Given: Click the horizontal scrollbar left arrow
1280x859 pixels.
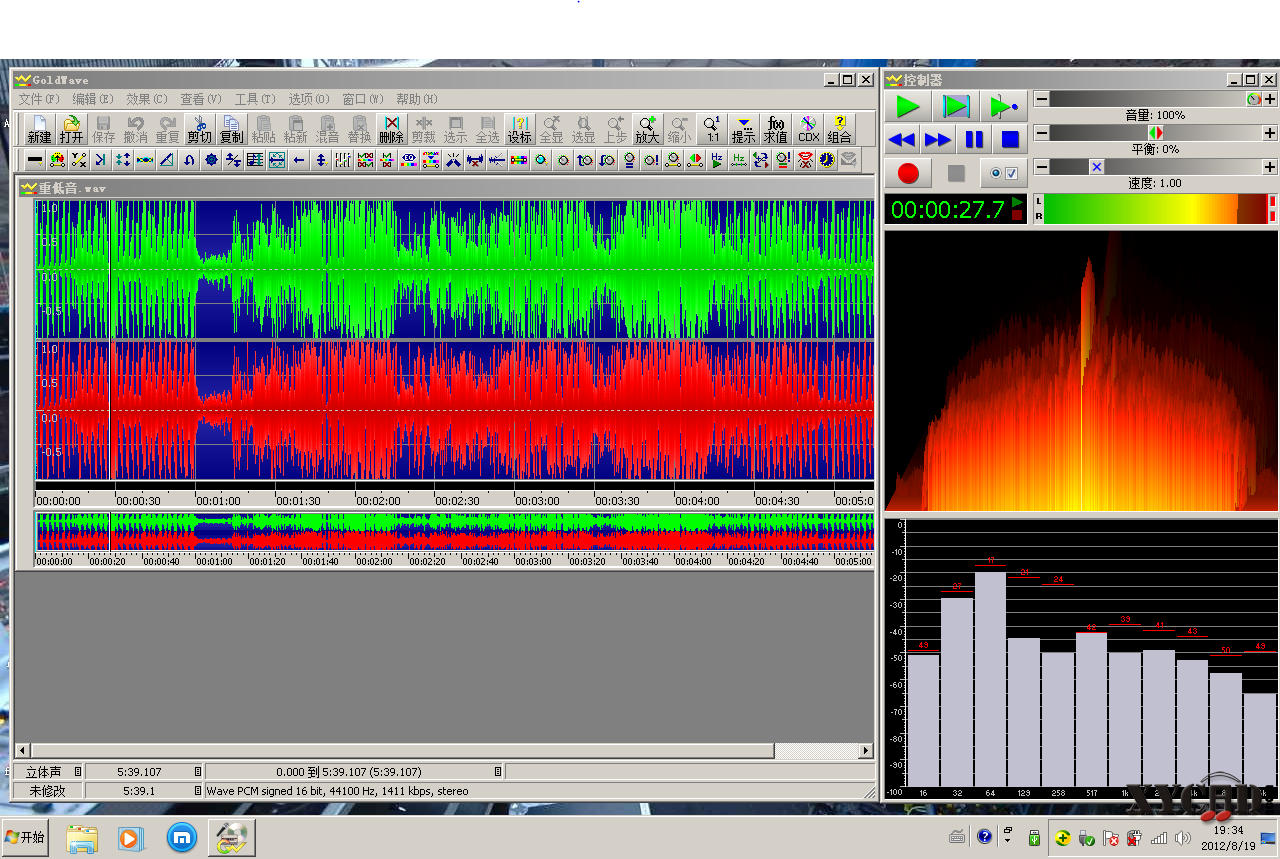Looking at the screenshot, I should (x=23, y=750).
